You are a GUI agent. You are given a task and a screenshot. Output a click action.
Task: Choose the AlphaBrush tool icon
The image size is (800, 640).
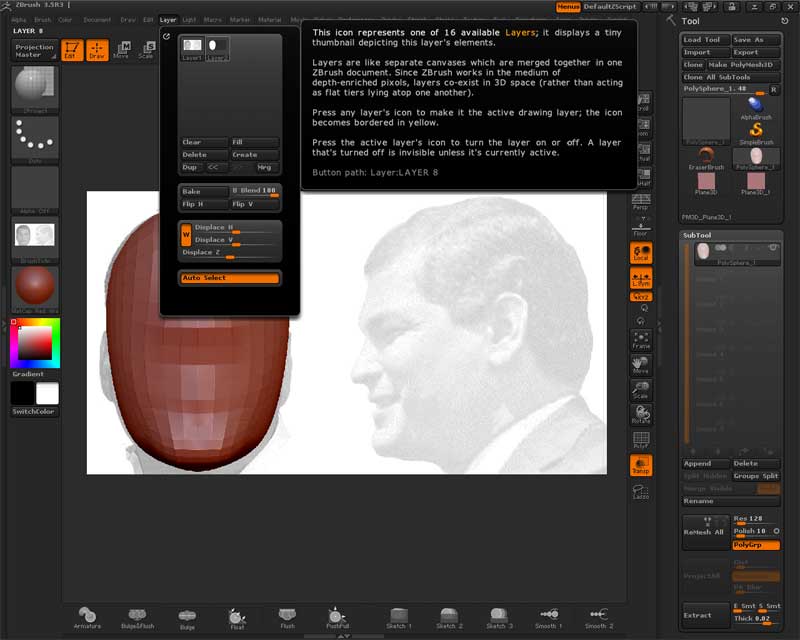tap(756, 108)
